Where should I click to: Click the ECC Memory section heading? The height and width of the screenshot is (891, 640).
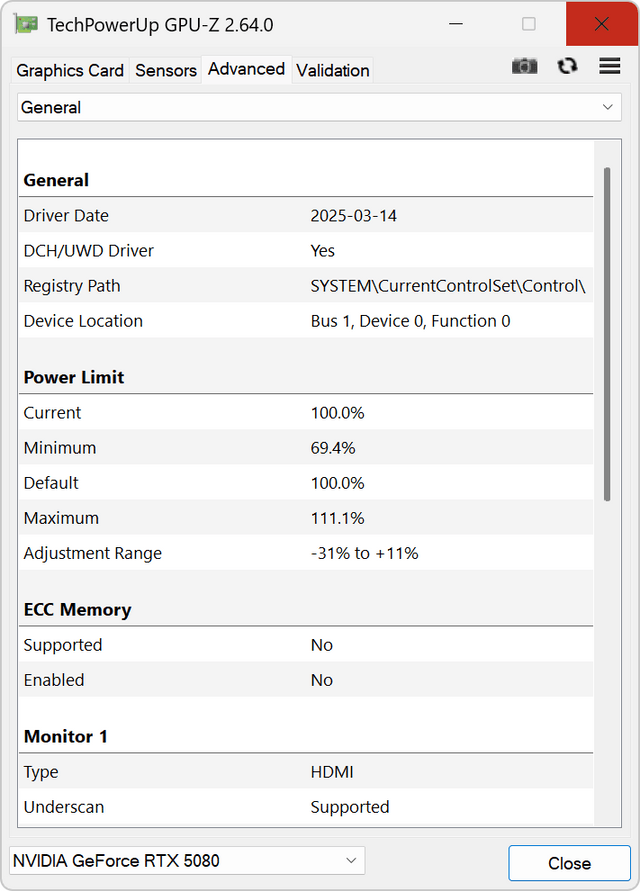(x=77, y=610)
